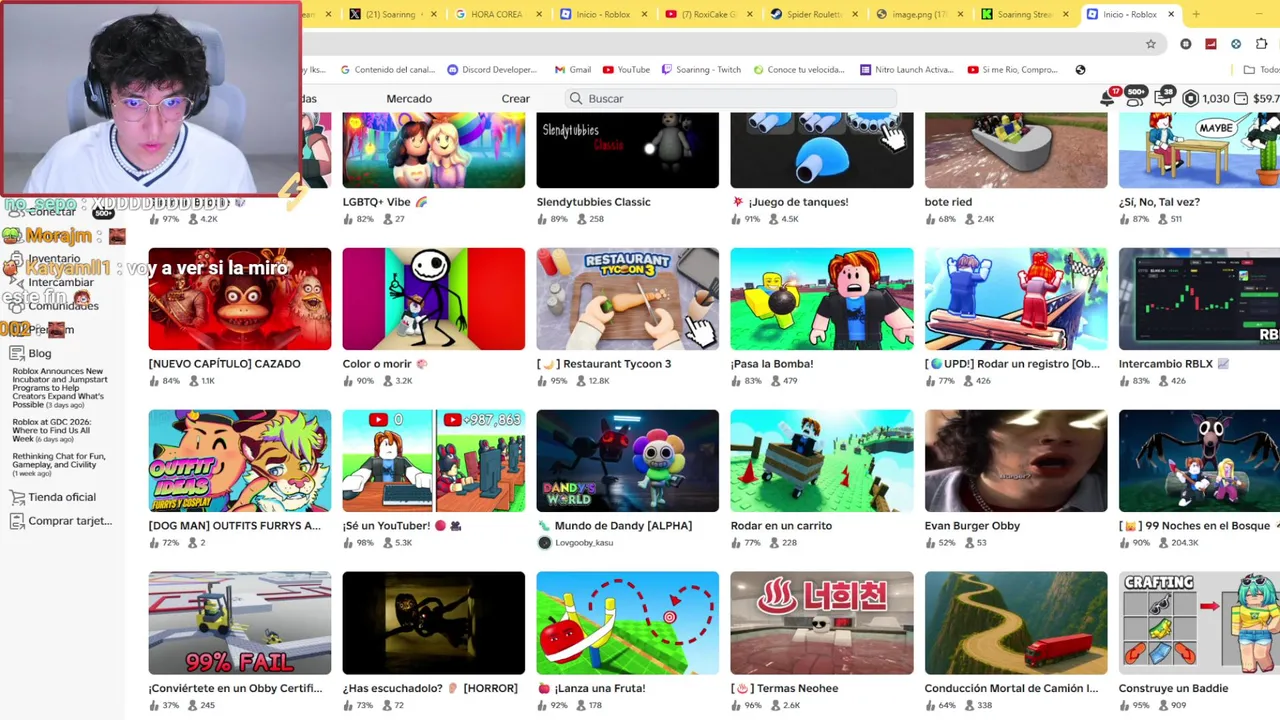Open the Roblox notifications bell icon
1280x720 pixels.
click(1108, 98)
